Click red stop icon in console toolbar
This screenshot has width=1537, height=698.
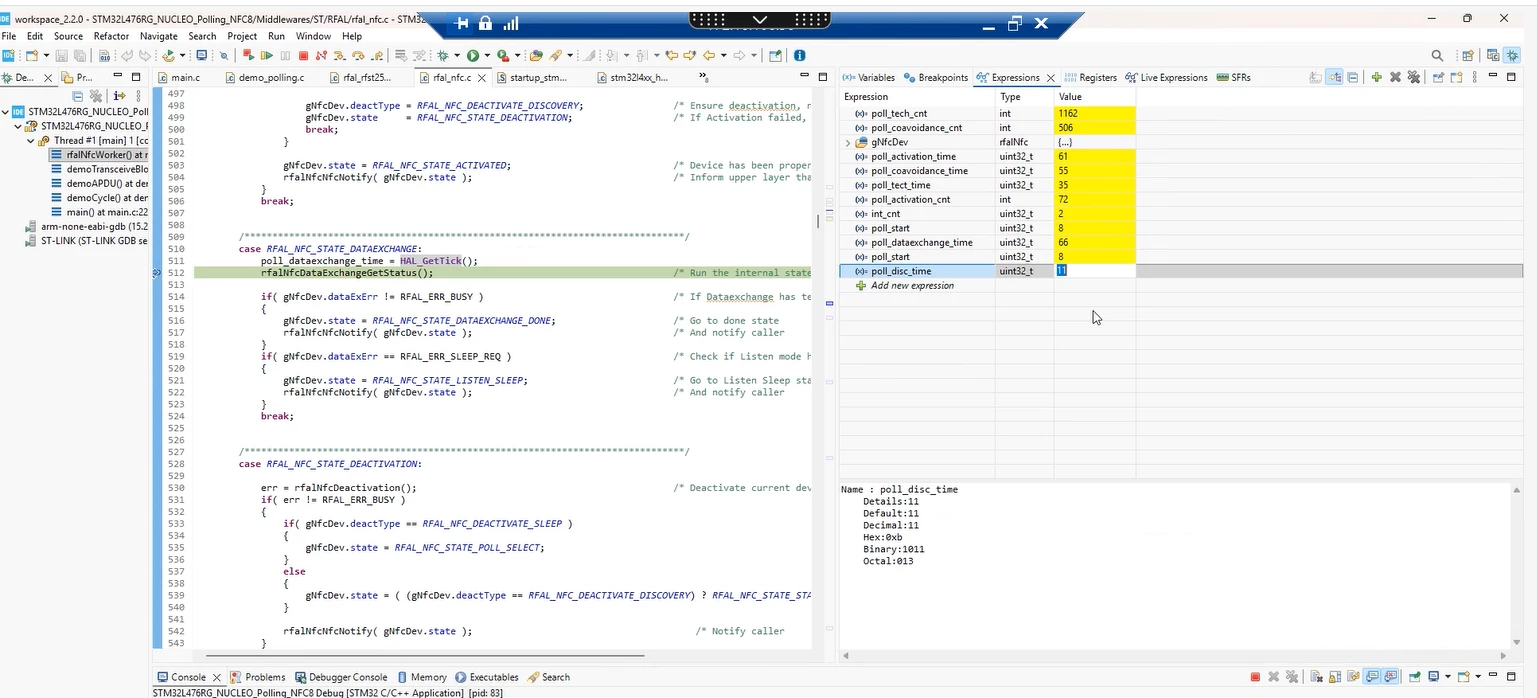pyautogui.click(x=1255, y=677)
